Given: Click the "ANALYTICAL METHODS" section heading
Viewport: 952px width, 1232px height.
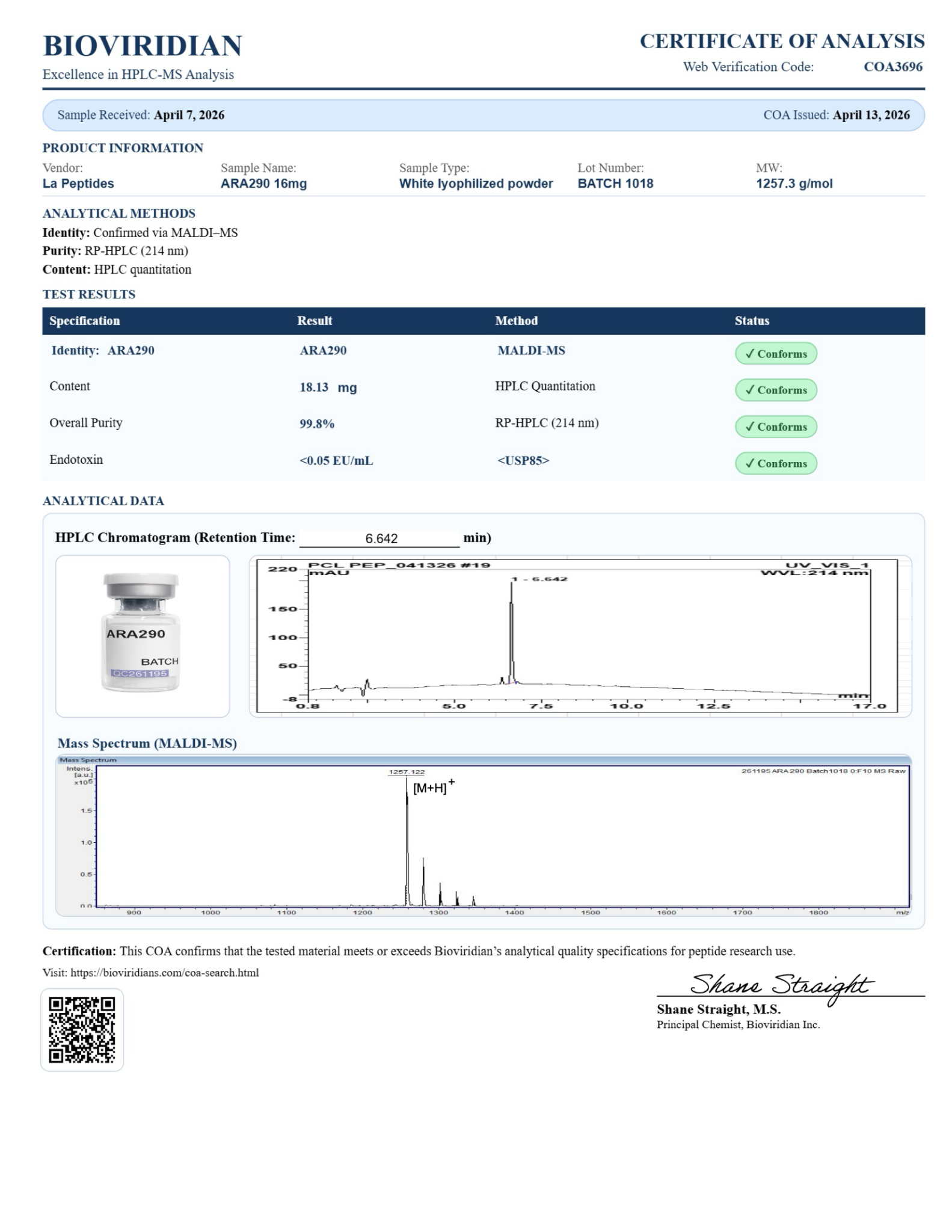Looking at the screenshot, I should [x=119, y=214].
